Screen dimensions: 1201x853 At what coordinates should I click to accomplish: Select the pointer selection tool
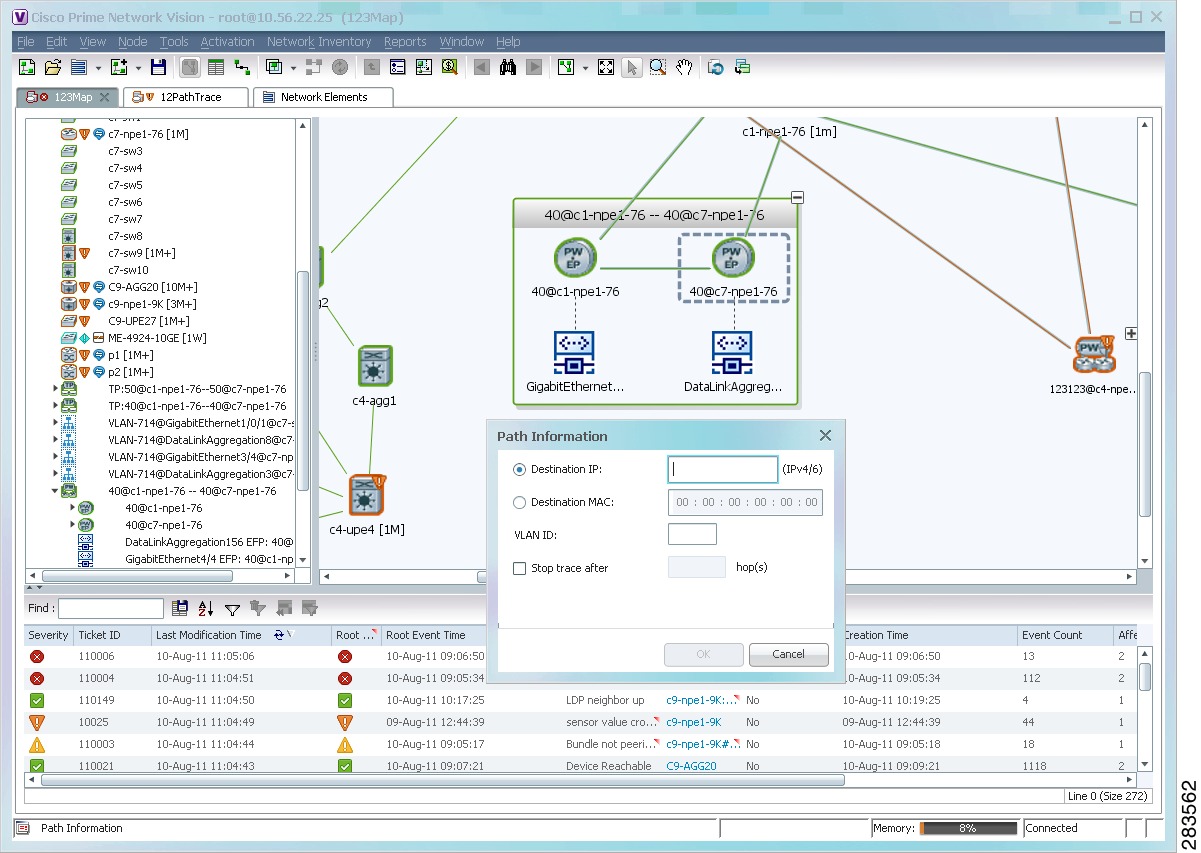coord(632,67)
